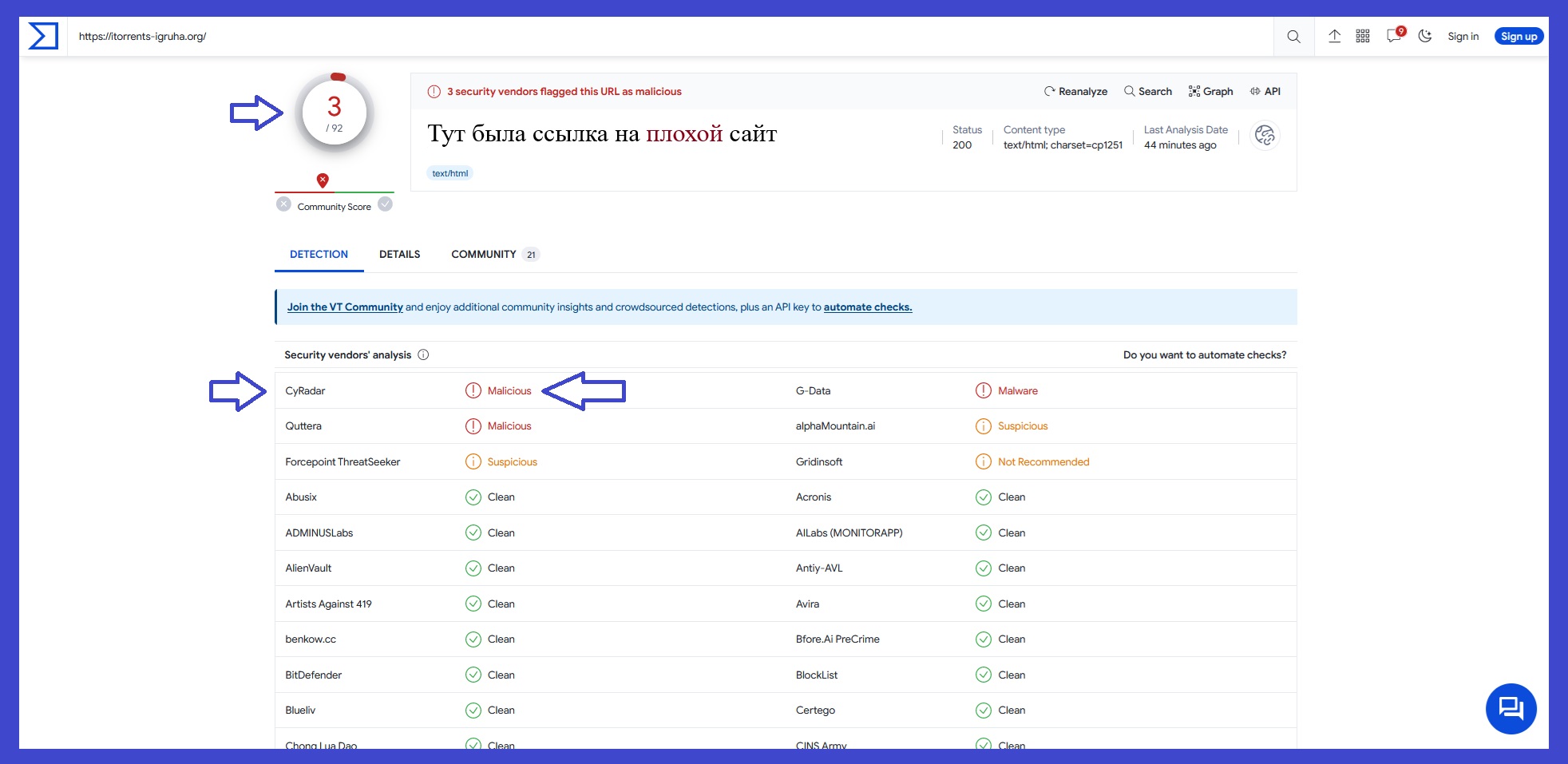The width and height of the screenshot is (1568, 764).
Task: Click Certego Clean check icon
Action: tap(984, 710)
